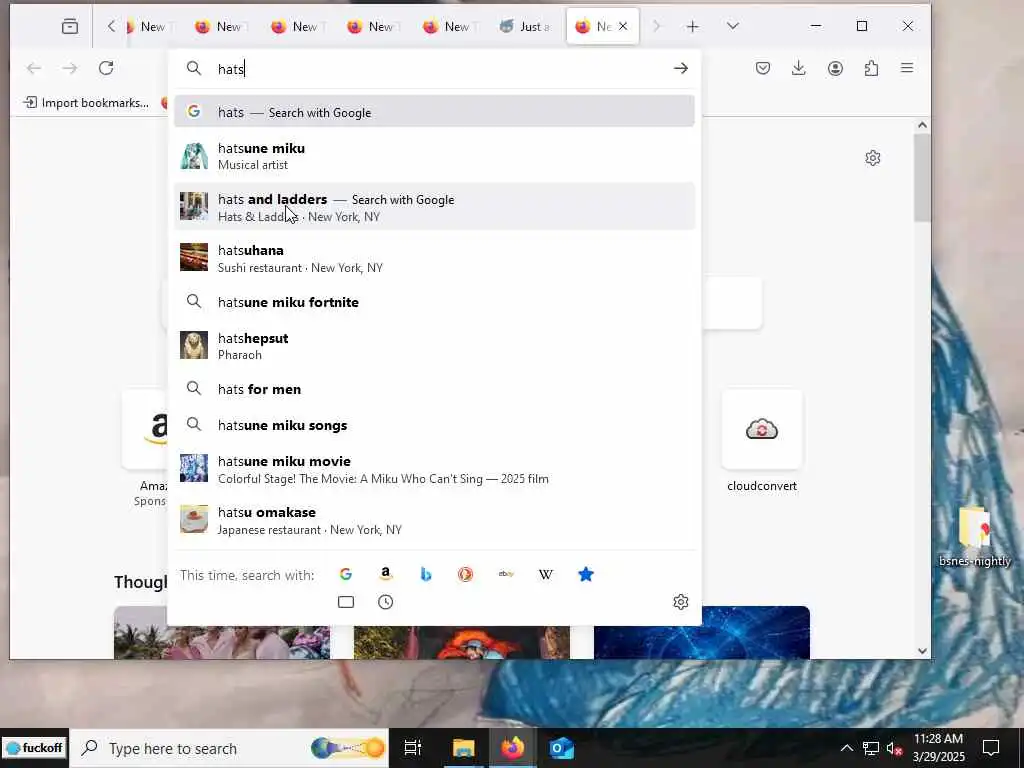Close the active New Tab
This screenshot has height=768, width=1024.
coord(623,26)
